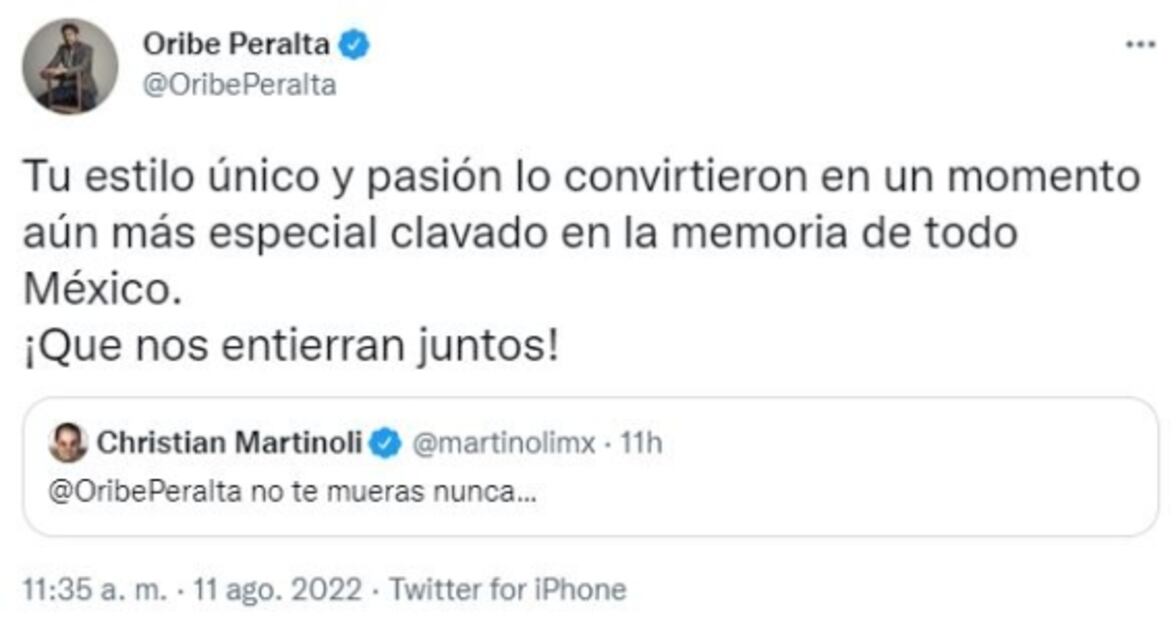Click the "¡Que nos entierran juntos!" line
Image resolution: width=1176 pixels, height=620 pixels.
point(289,346)
